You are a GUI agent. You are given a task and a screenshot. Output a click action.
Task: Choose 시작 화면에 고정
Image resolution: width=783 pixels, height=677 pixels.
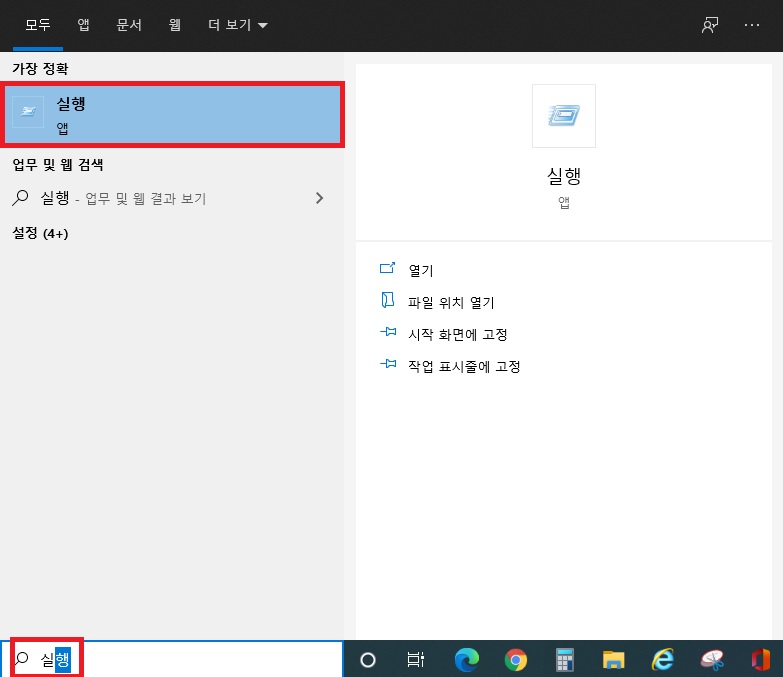458,334
